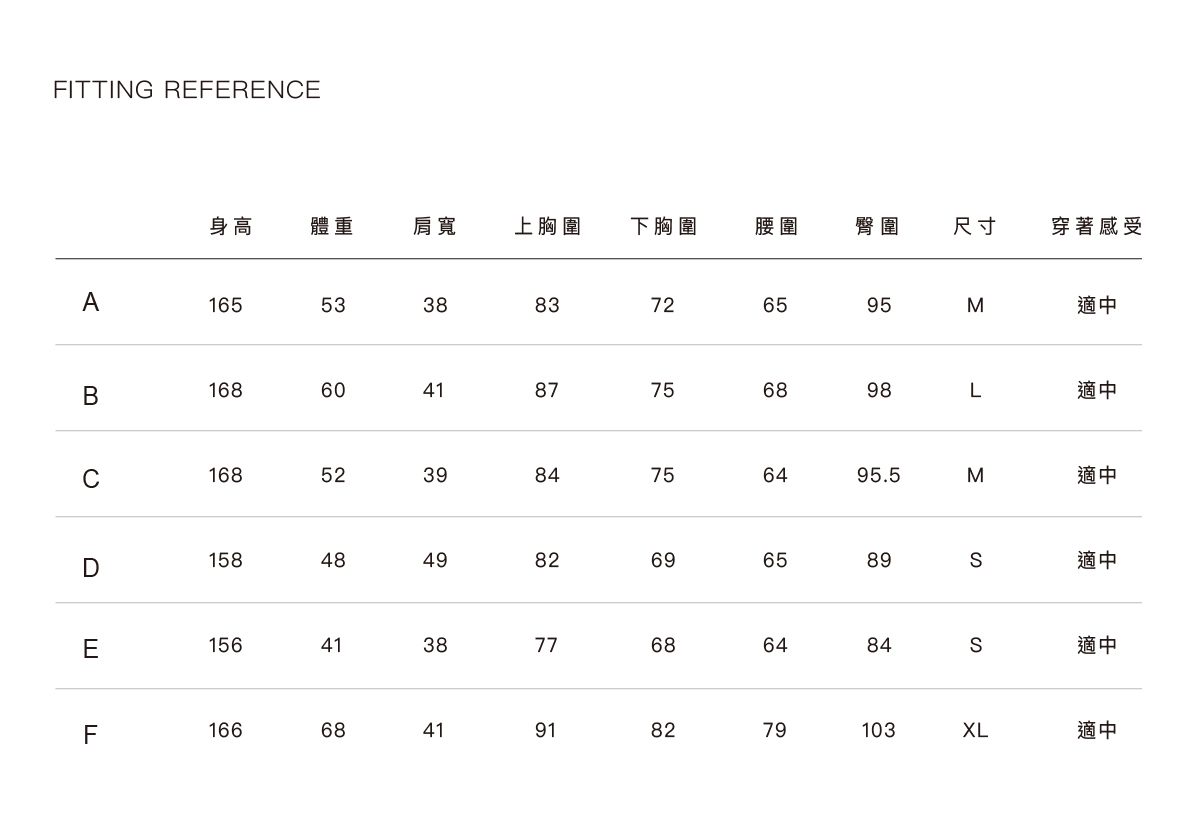Select the 上胸圍 column header
The width and height of the screenshot is (1200, 840).
tap(547, 227)
